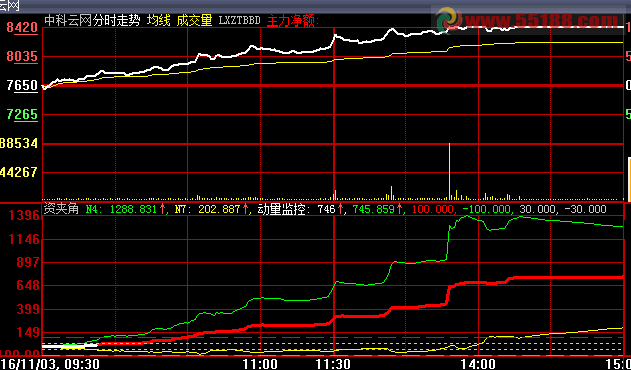The image size is (631, 370).
Task: Click the LXZTBBD indicator label
Action: [x=239, y=20]
